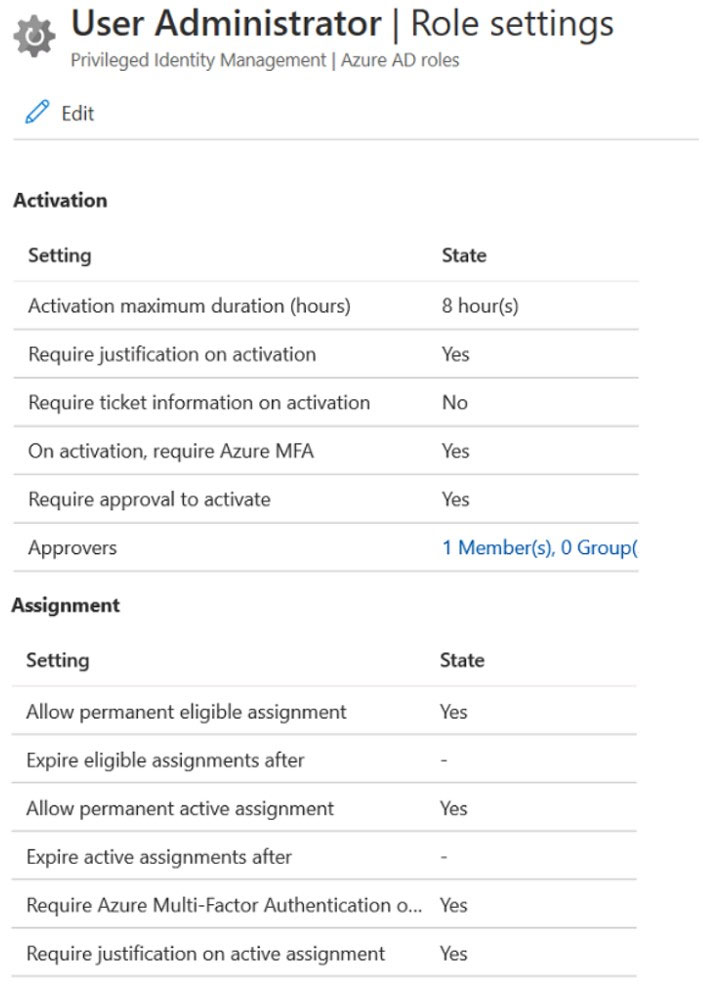Select Allow permanent eligible assignment row
The image size is (706, 995).
pyautogui.click(x=324, y=711)
